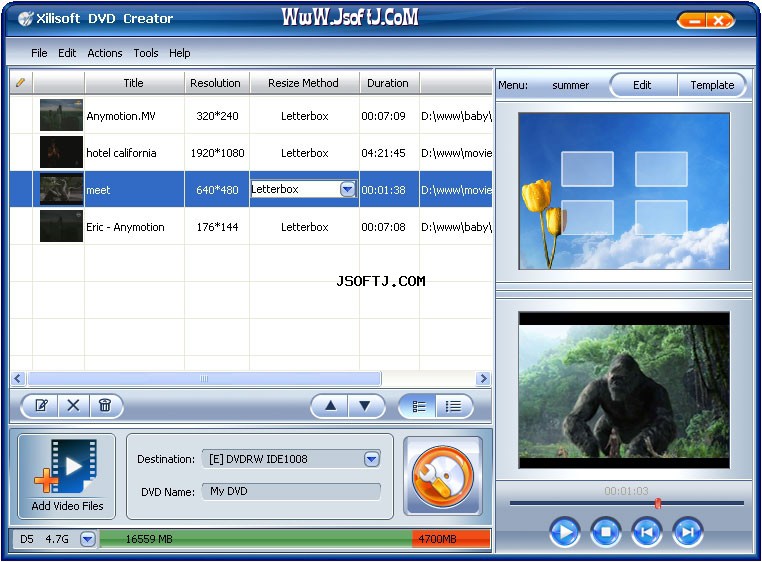Click the Resize Method column header
Viewport: 762px width, 562px height.
pos(304,83)
